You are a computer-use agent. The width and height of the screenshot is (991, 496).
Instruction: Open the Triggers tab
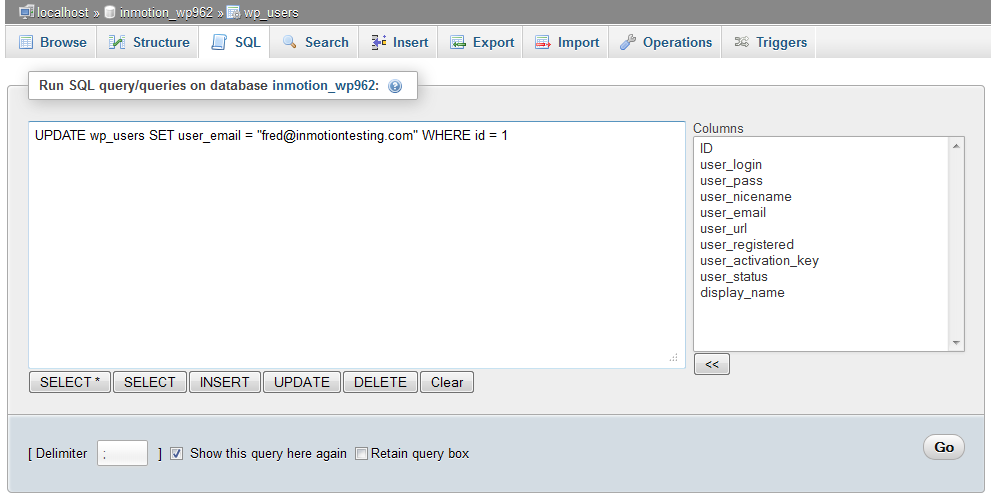tap(771, 43)
